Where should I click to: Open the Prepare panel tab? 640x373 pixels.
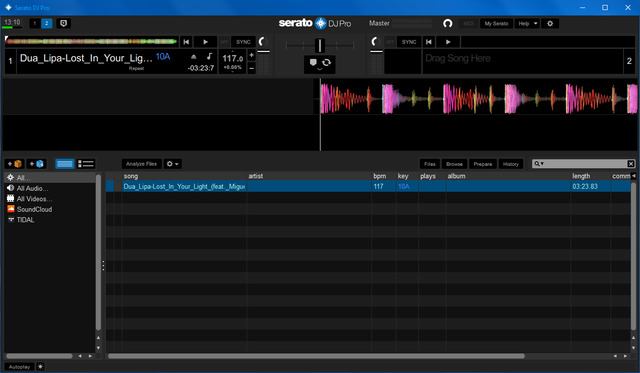pyautogui.click(x=483, y=164)
